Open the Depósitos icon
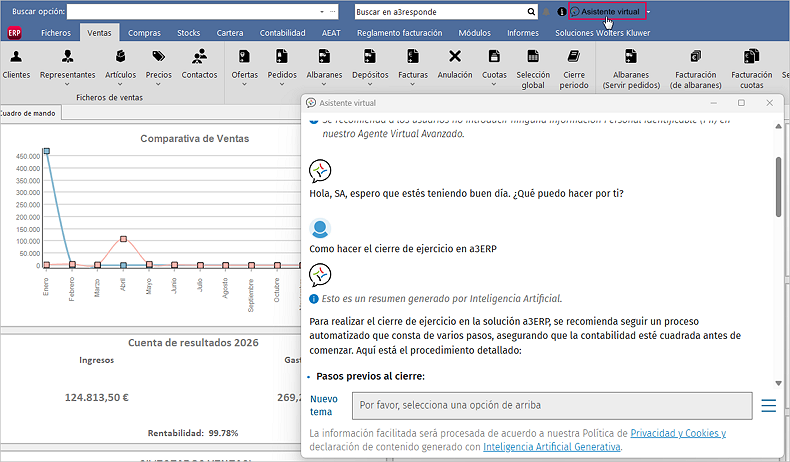Screen dimensions: 790x462 pyautogui.click(x=370, y=56)
